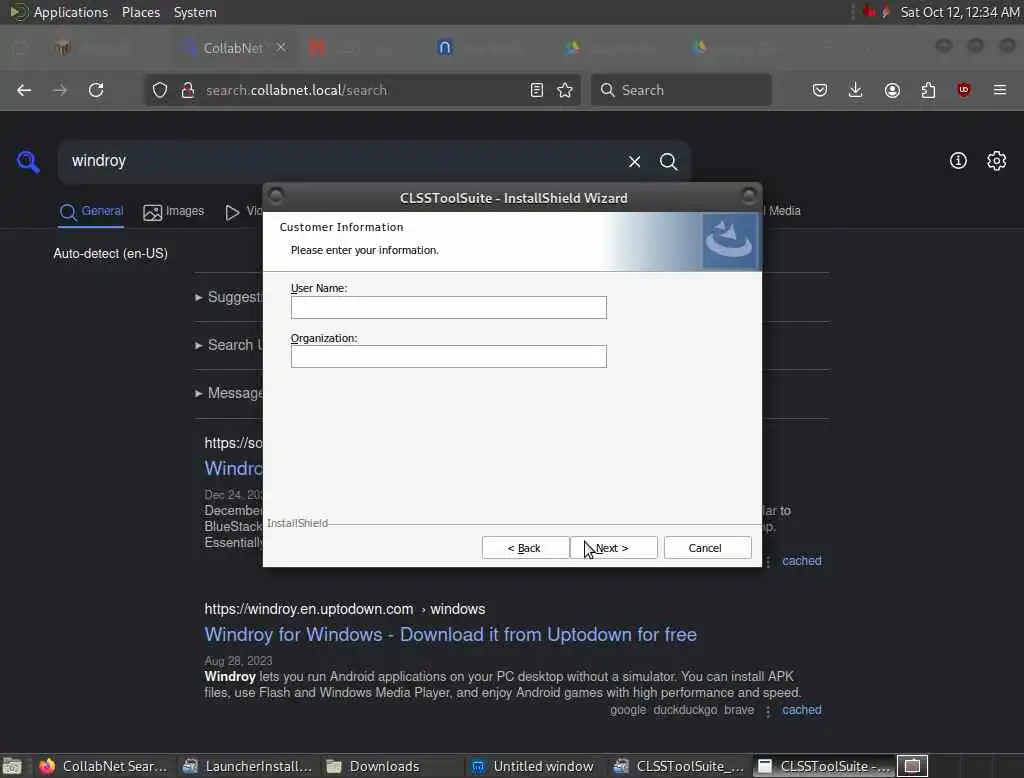Click brave engine link

[x=739, y=709]
